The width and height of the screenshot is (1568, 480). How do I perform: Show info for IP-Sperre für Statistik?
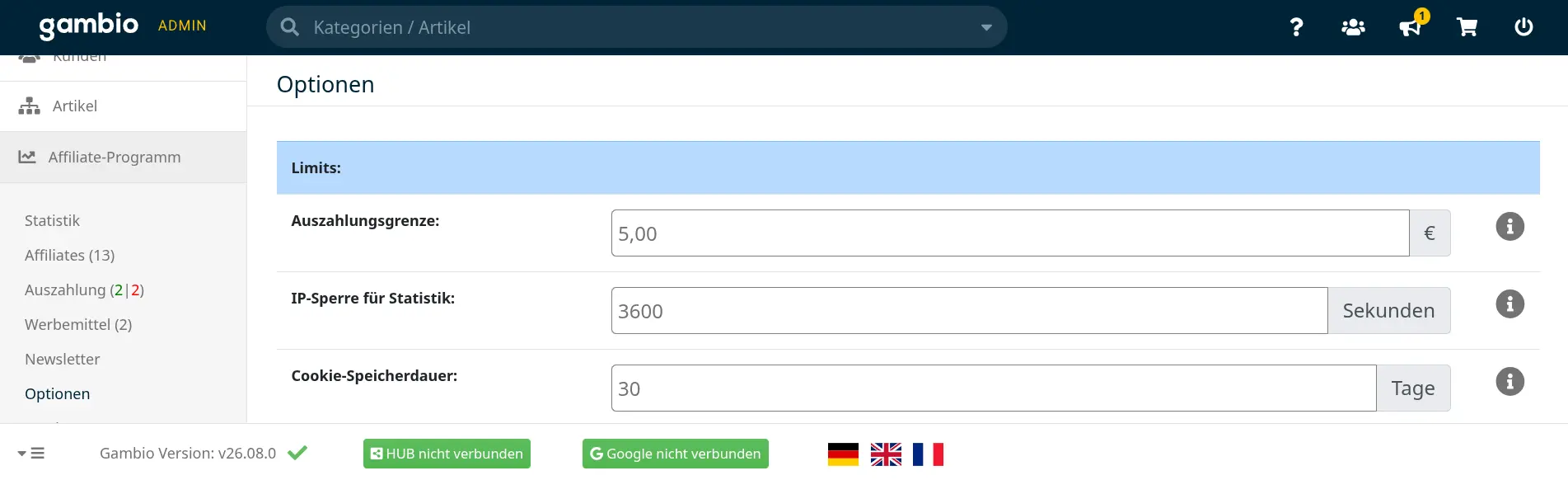tap(1509, 304)
